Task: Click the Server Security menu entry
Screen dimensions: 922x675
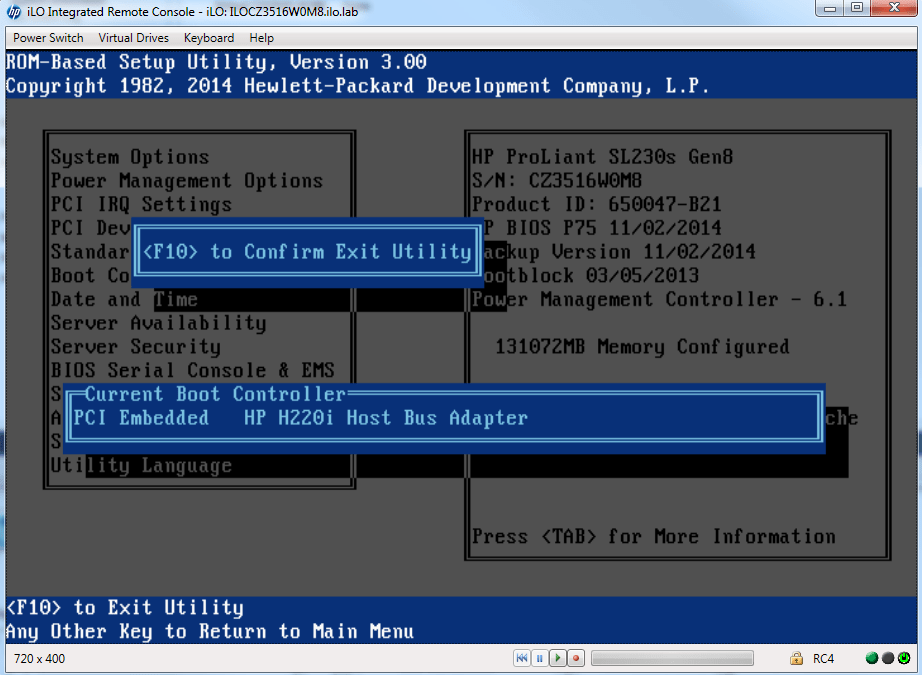Action: pos(136,347)
